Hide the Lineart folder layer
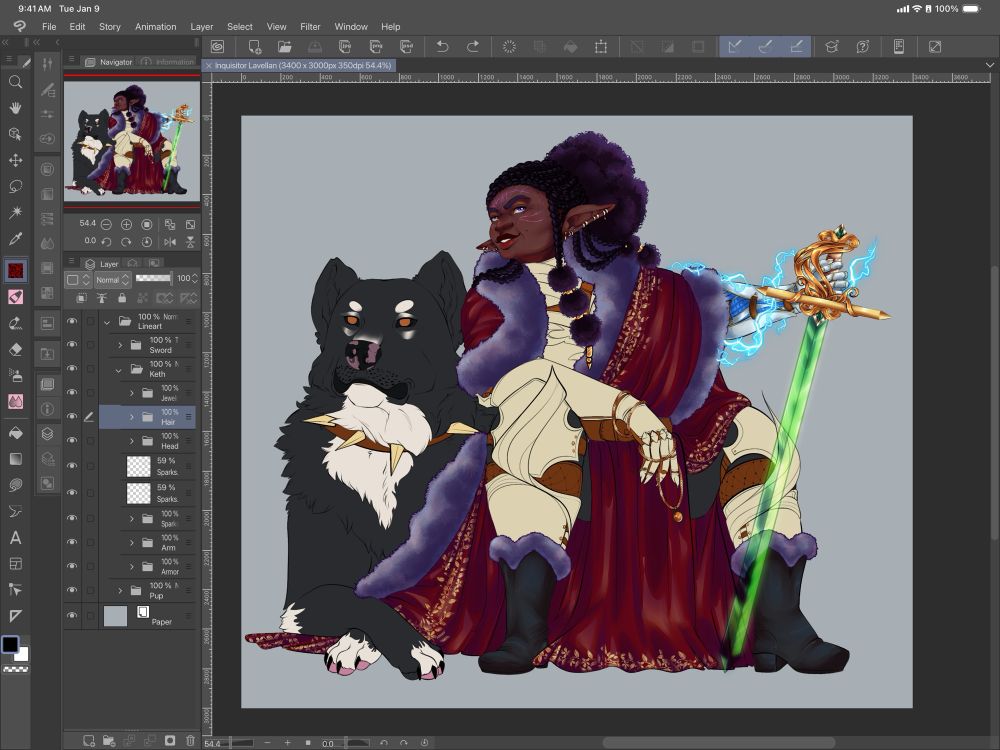Image resolution: width=1000 pixels, height=750 pixels. tap(72, 321)
